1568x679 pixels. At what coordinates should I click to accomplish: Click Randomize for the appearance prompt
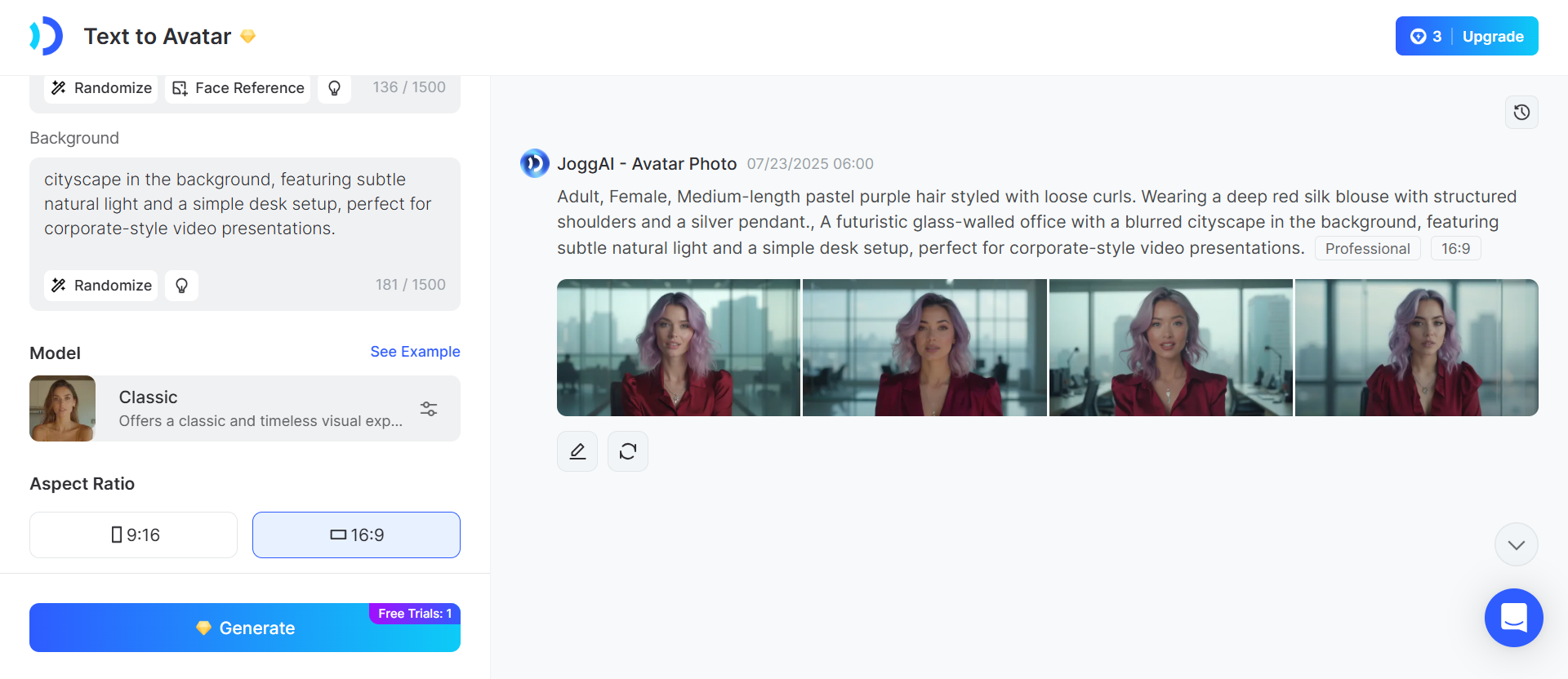(101, 88)
